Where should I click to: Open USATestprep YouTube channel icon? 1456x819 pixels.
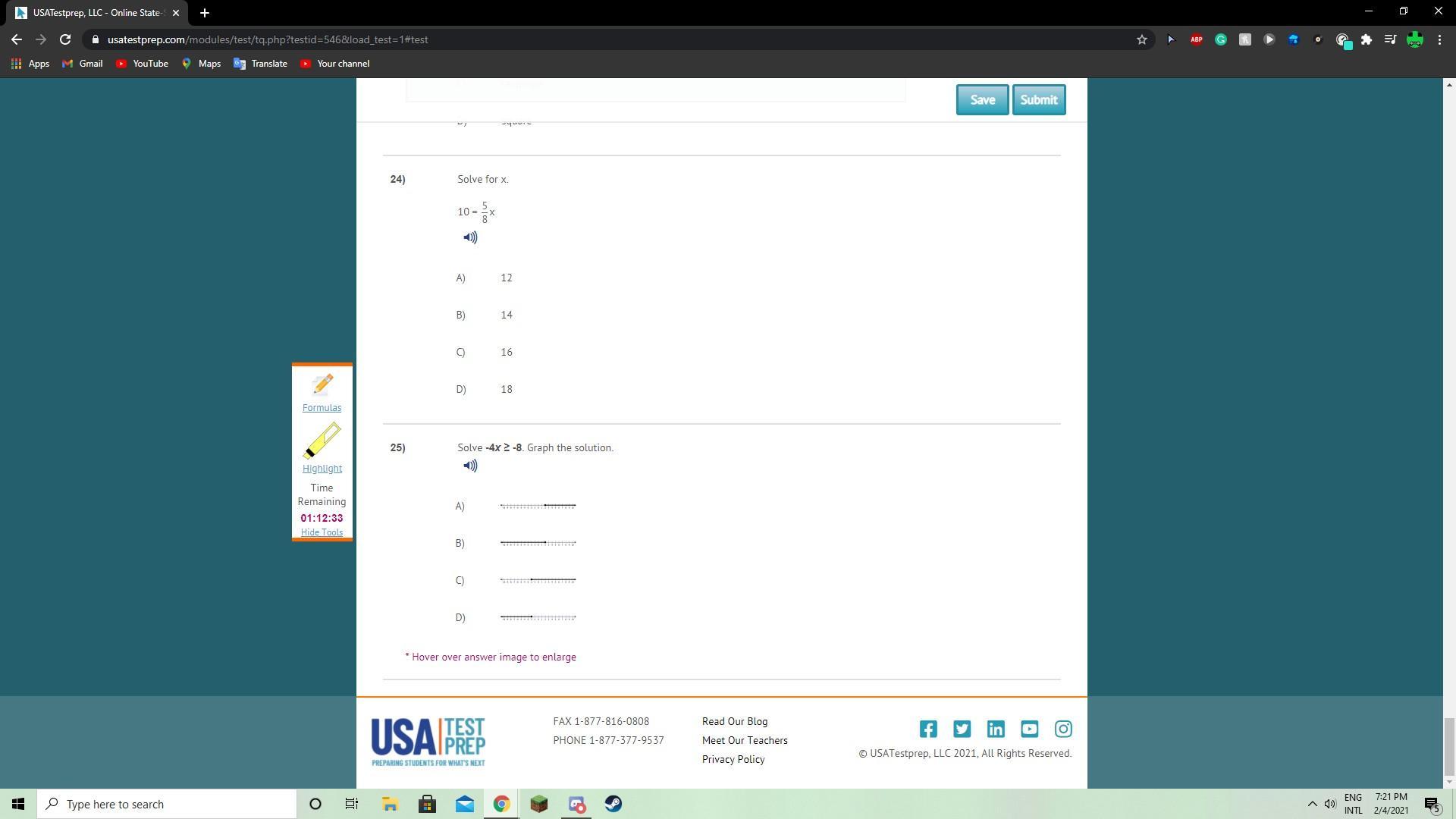(x=1029, y=730)
